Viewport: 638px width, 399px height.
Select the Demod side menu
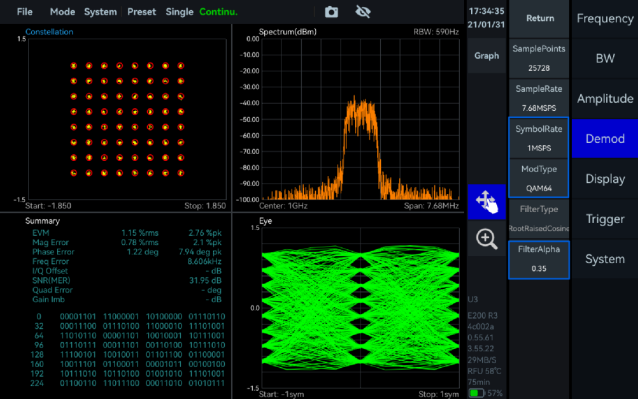(605, 139)
